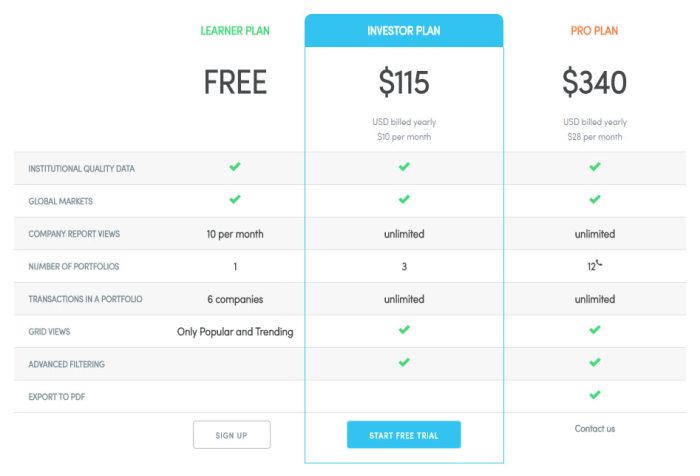Click the $340 Pro price
700x476 pixels.
click(594, 82)
